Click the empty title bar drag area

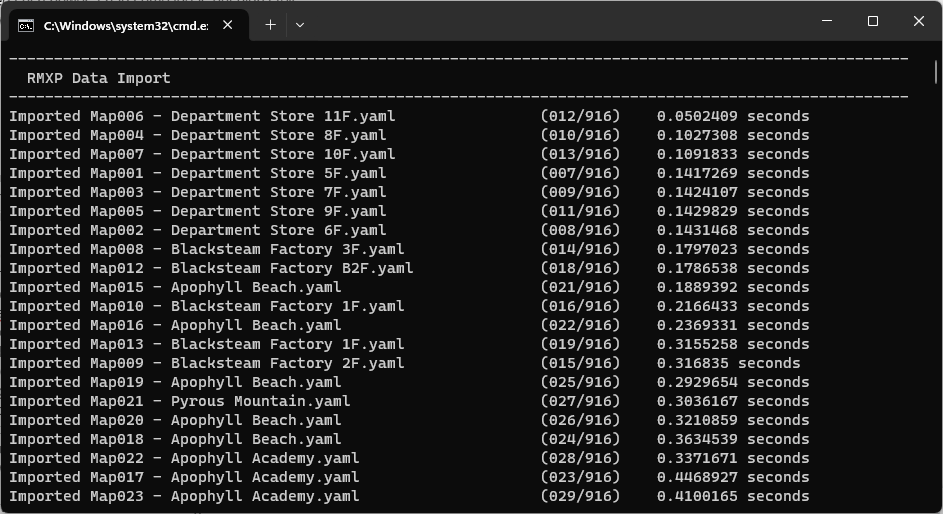[550, 21]
